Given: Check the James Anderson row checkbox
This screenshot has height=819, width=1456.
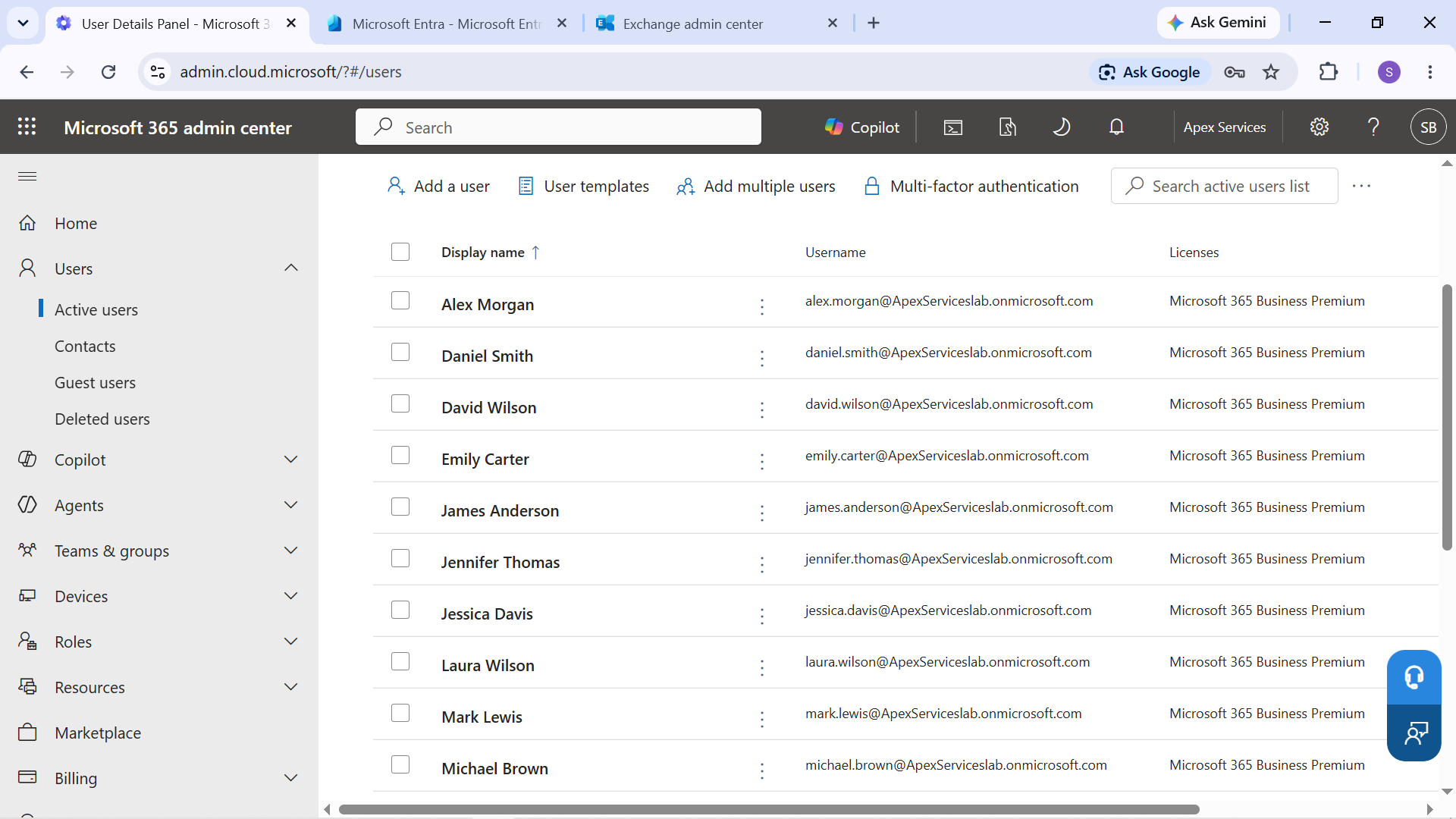Looking at the screenshot, I should (x=400, y=507).
